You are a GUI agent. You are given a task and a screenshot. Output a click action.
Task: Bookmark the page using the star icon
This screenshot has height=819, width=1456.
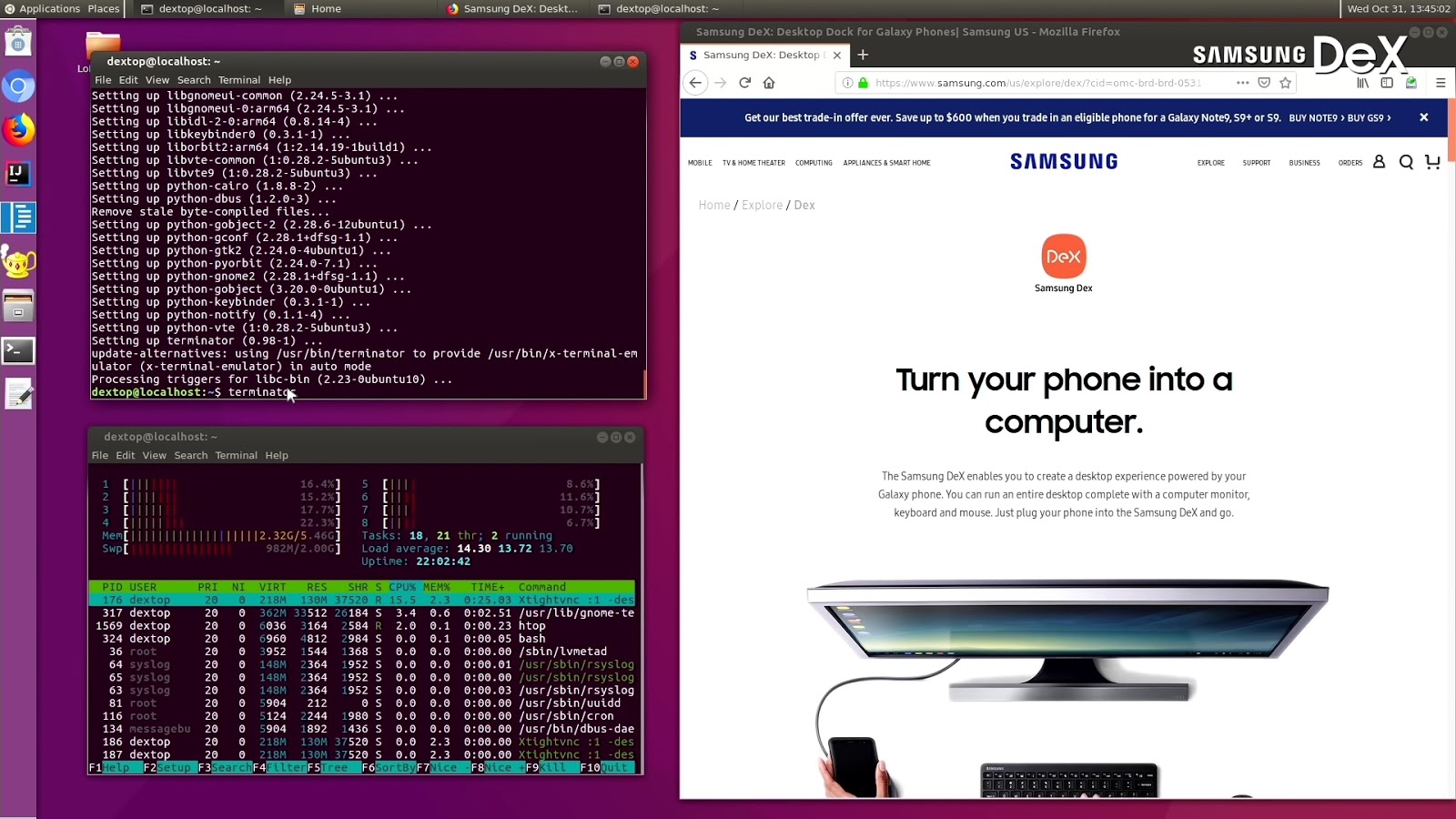pyautogui.click(x=1285, y=83)
